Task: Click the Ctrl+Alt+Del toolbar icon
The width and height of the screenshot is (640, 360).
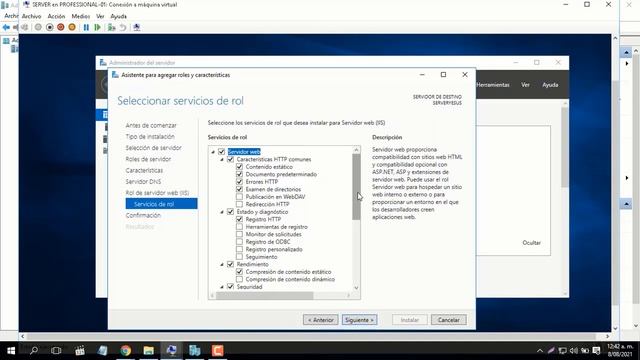Action: pos(25,27)
